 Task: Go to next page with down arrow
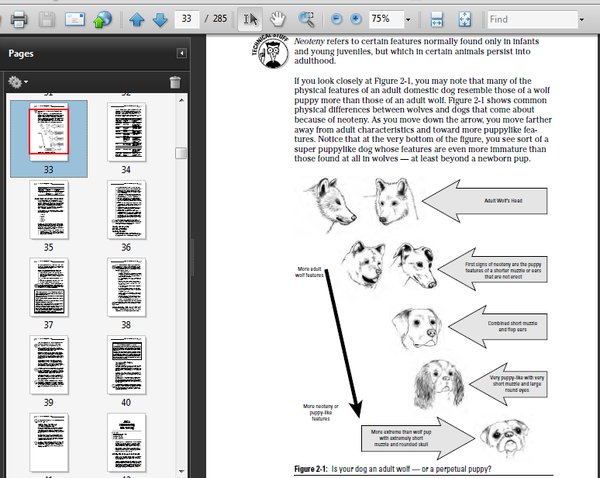tap(160, 19)
